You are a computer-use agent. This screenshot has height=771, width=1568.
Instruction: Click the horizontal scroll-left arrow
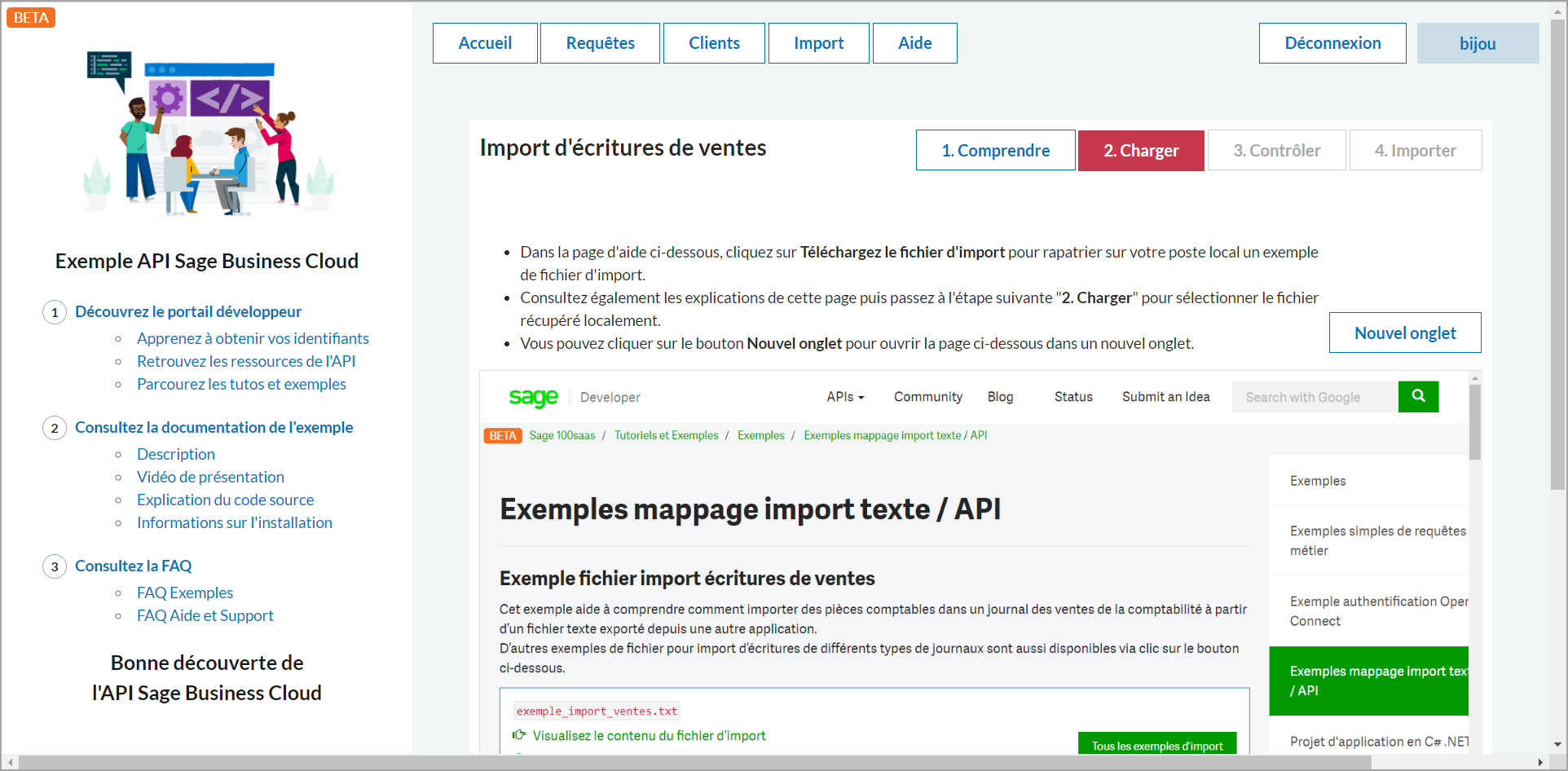click(x=10, y=763)
